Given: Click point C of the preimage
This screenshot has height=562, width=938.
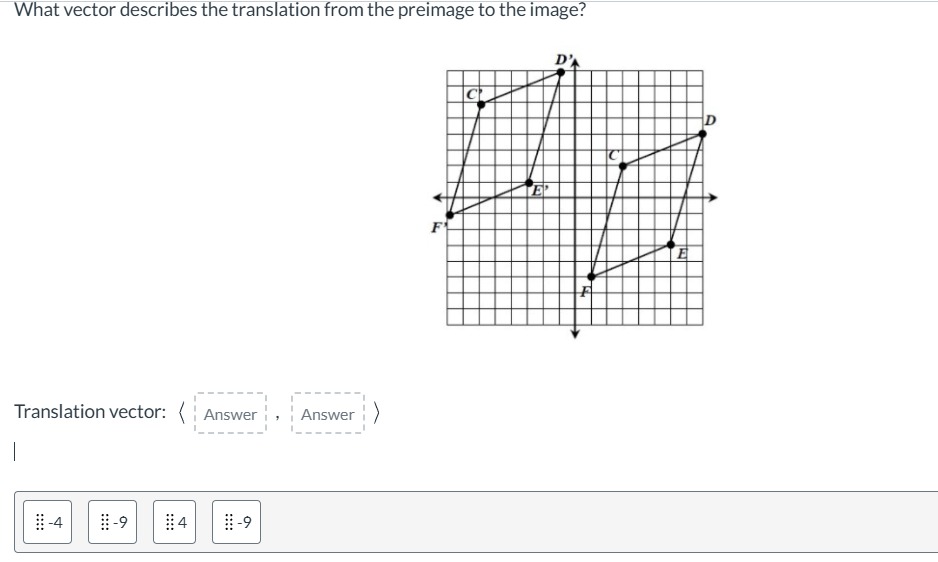Looking at the screenshot, I should coord(623,166).
